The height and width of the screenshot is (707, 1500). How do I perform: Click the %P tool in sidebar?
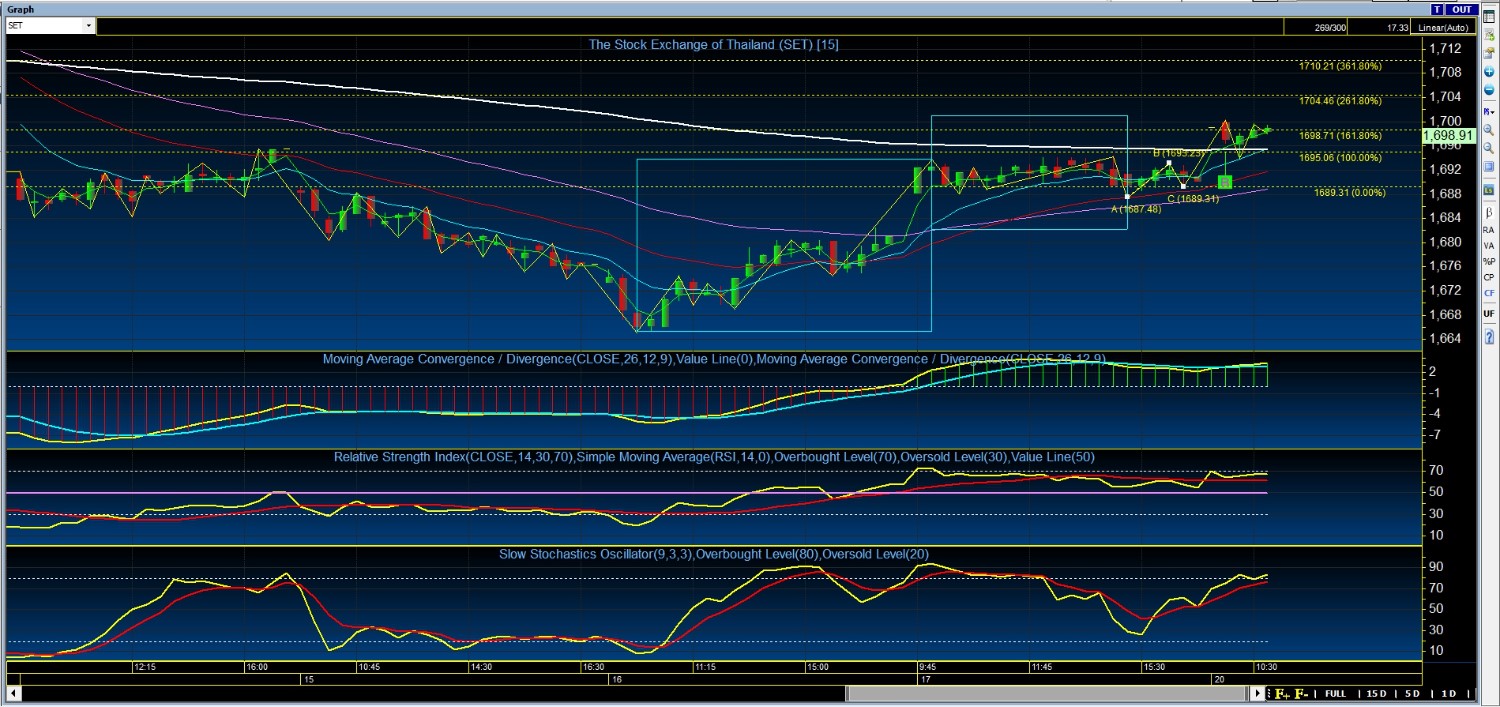(x=1489, y=261)
